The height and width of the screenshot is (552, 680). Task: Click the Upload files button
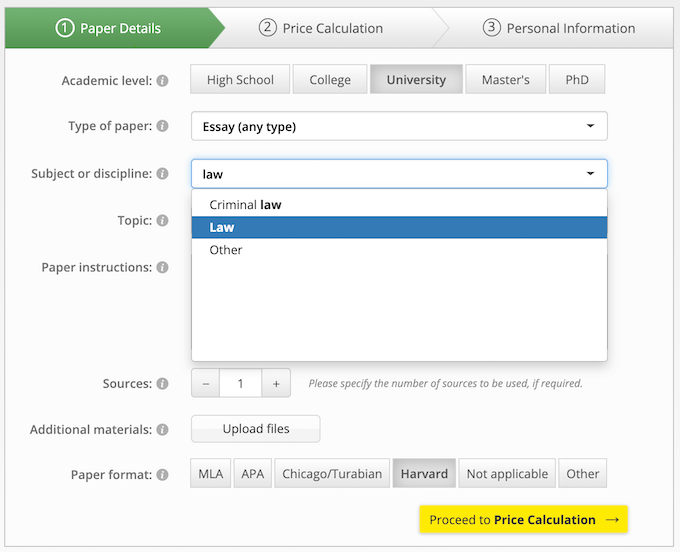coord(256,429)
